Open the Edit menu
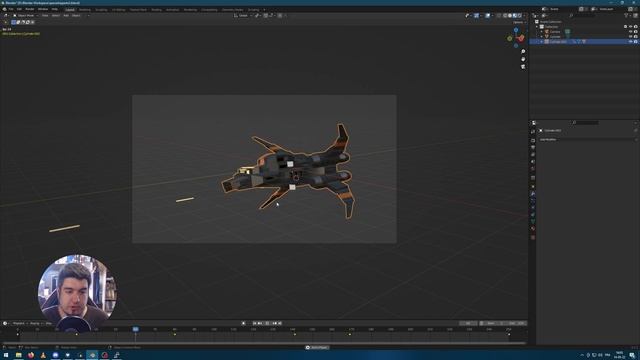This screenshot has height=360, width=640. (x=19, y=9)
